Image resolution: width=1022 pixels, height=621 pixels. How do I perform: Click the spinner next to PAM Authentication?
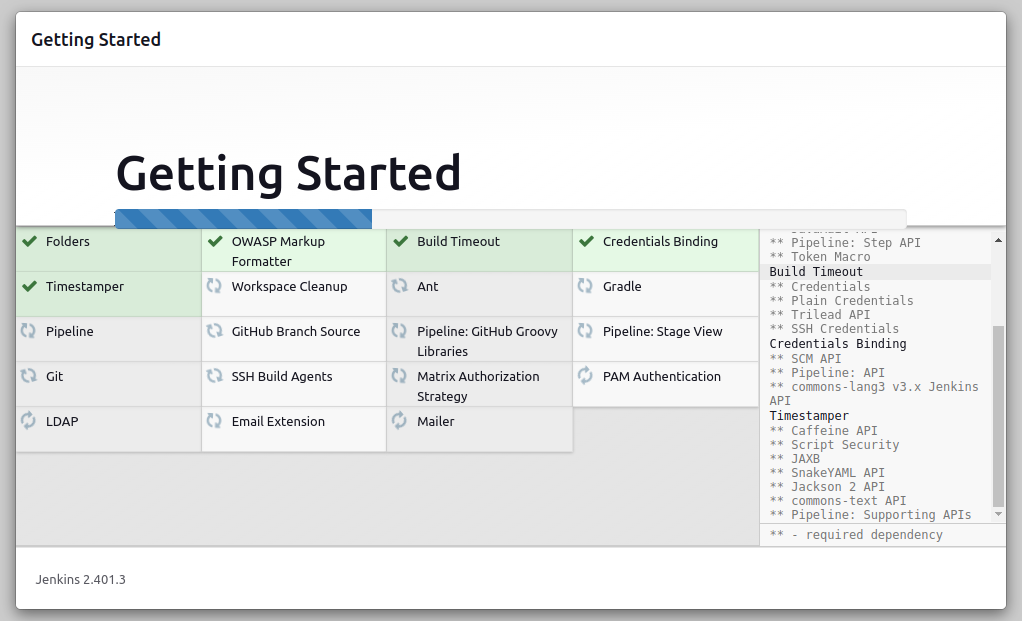tap(585, 376)
